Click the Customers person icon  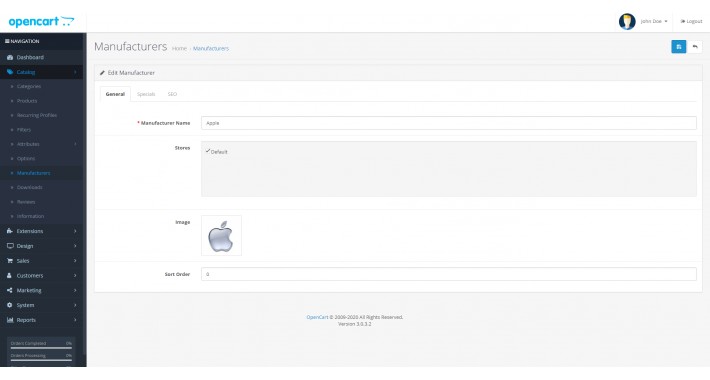(x=10, y=275)
